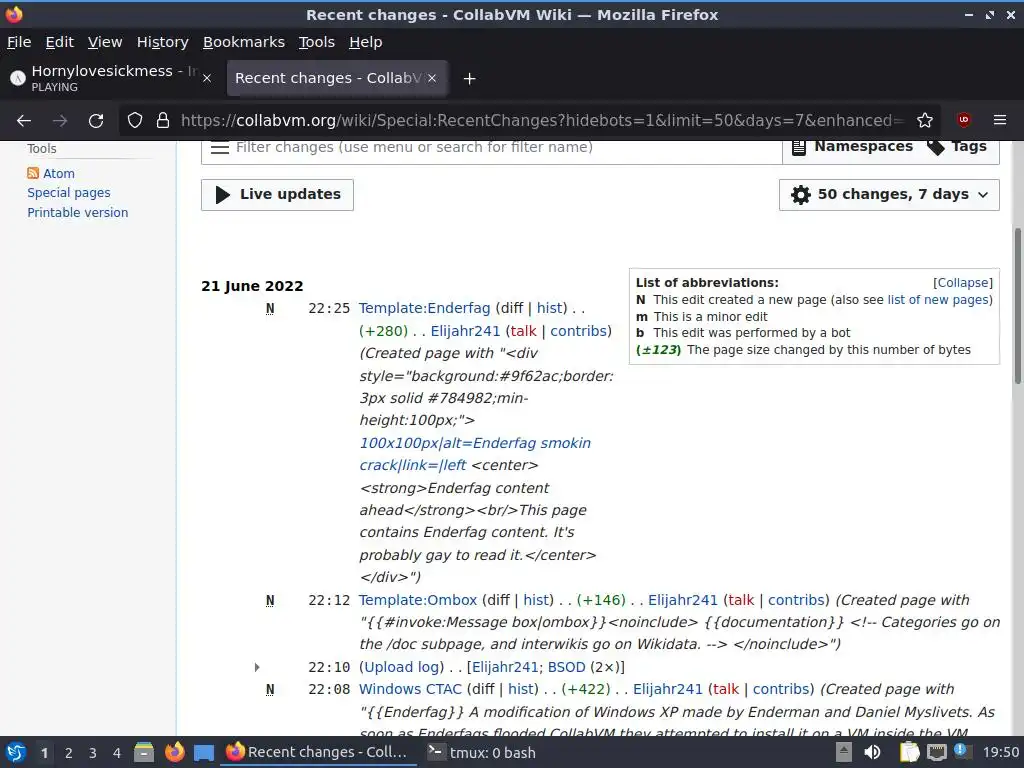Screen dimensions: 1024x768
Task: Switch to the tmux bash taskbar window
Action: tap(482, 753)
